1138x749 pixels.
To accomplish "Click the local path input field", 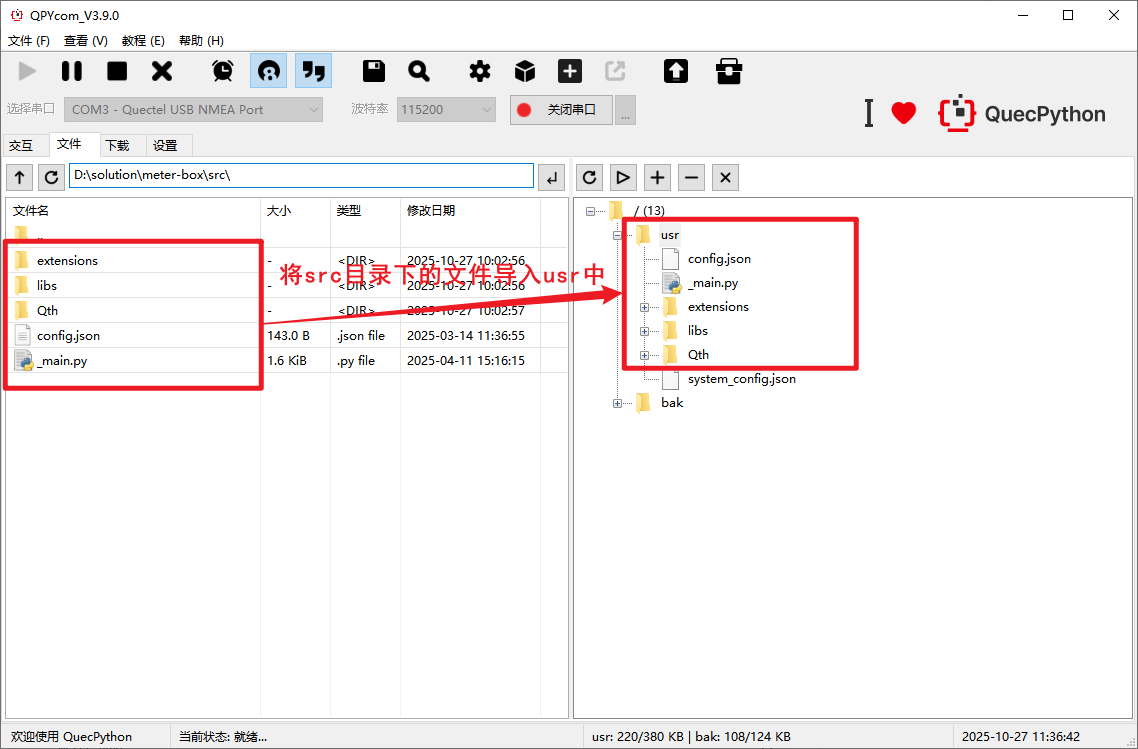I will (x=300, y=176).
